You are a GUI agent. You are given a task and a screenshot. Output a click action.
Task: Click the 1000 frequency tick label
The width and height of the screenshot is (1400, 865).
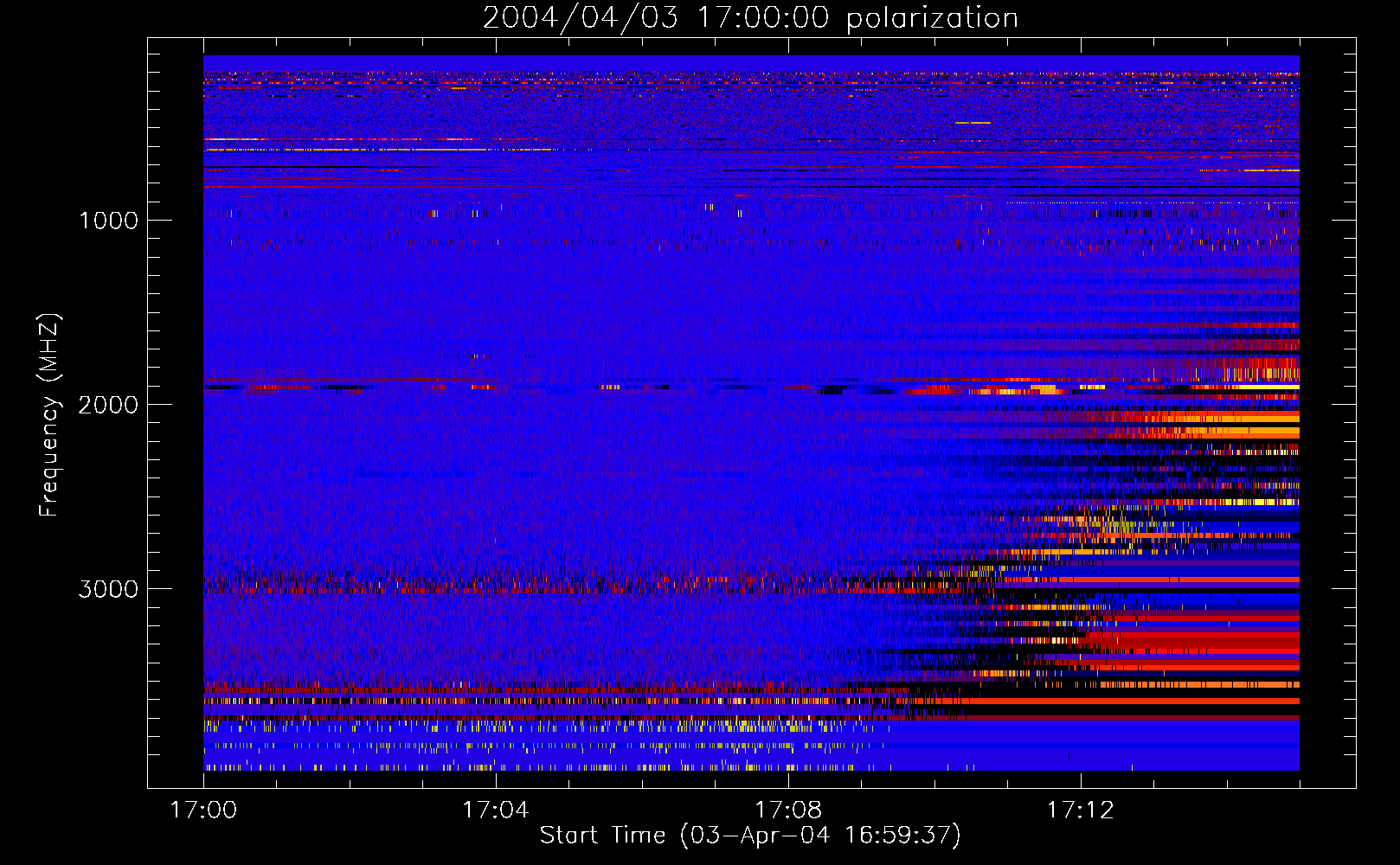click(x=108, y=221)
